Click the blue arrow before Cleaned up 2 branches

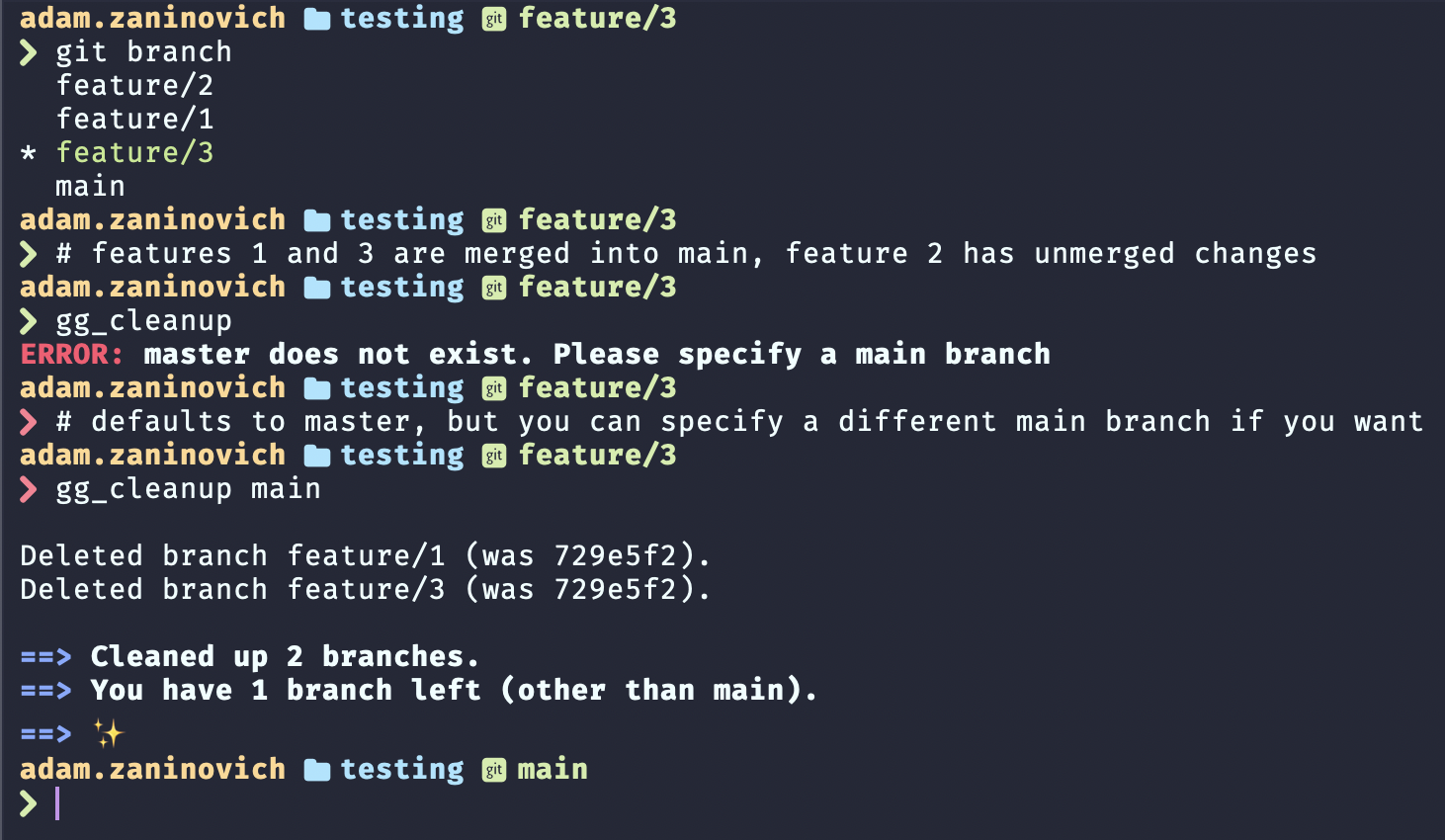pos(45,657)
